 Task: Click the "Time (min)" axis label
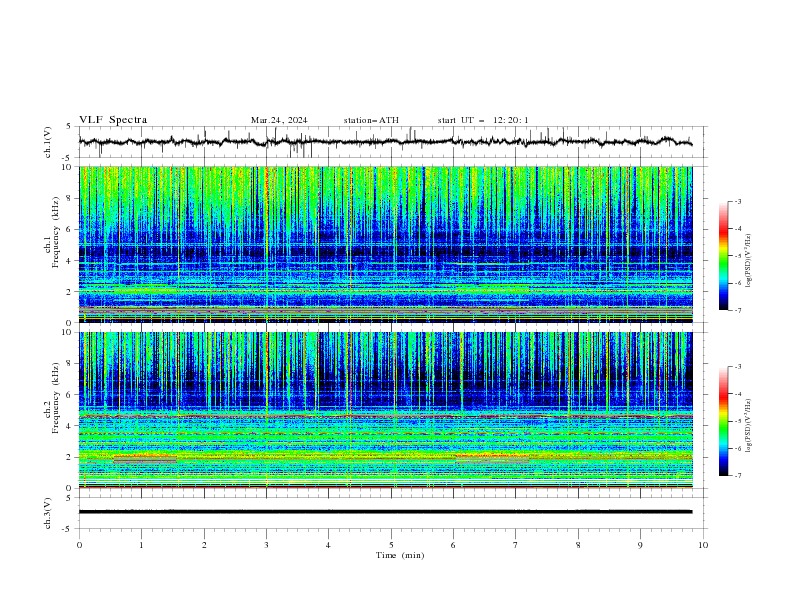tap(400, 555)
